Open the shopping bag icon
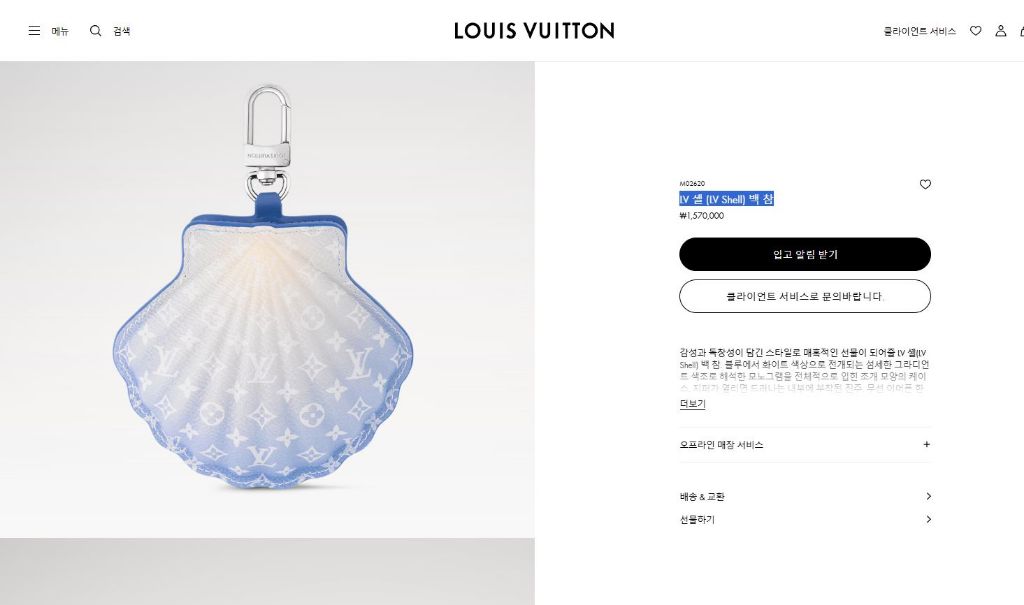Screen dimensions: 1024x605 pos(1020,31)
